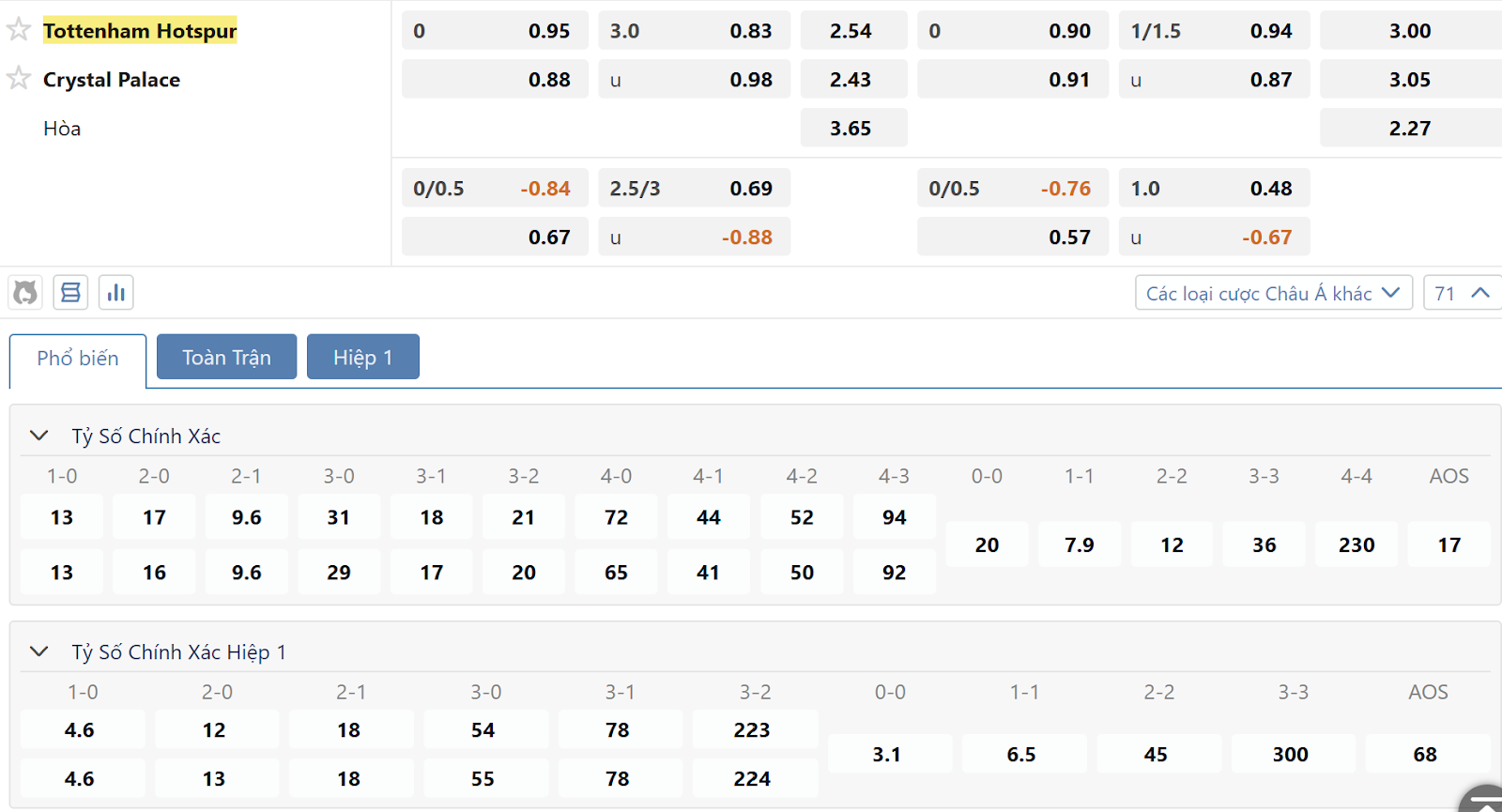Viewport: 1502px width, 812px height.
Task: Pick correct score 1-1 odds 7.9
Action: tap(1080, 544)
